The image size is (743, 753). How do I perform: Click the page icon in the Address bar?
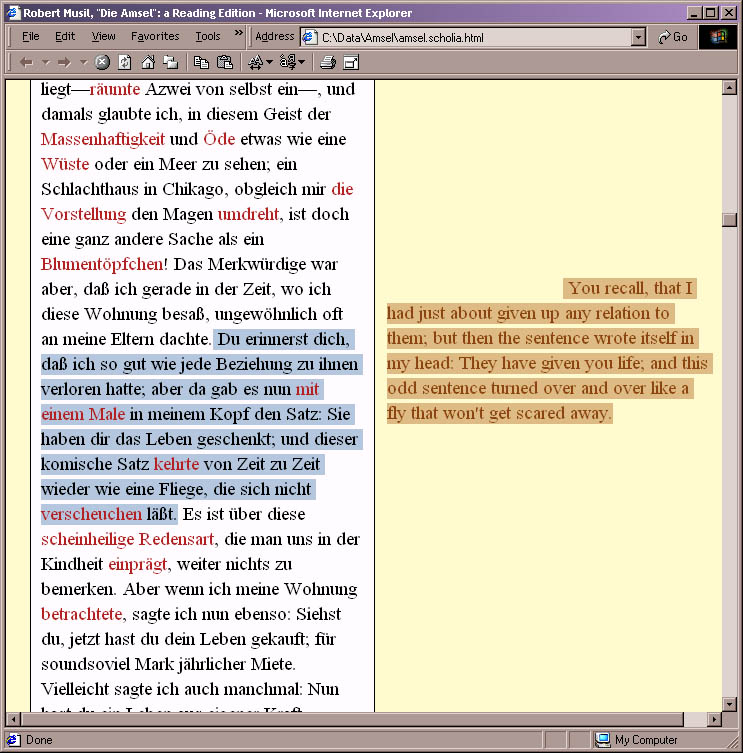[x=310, y=37]
